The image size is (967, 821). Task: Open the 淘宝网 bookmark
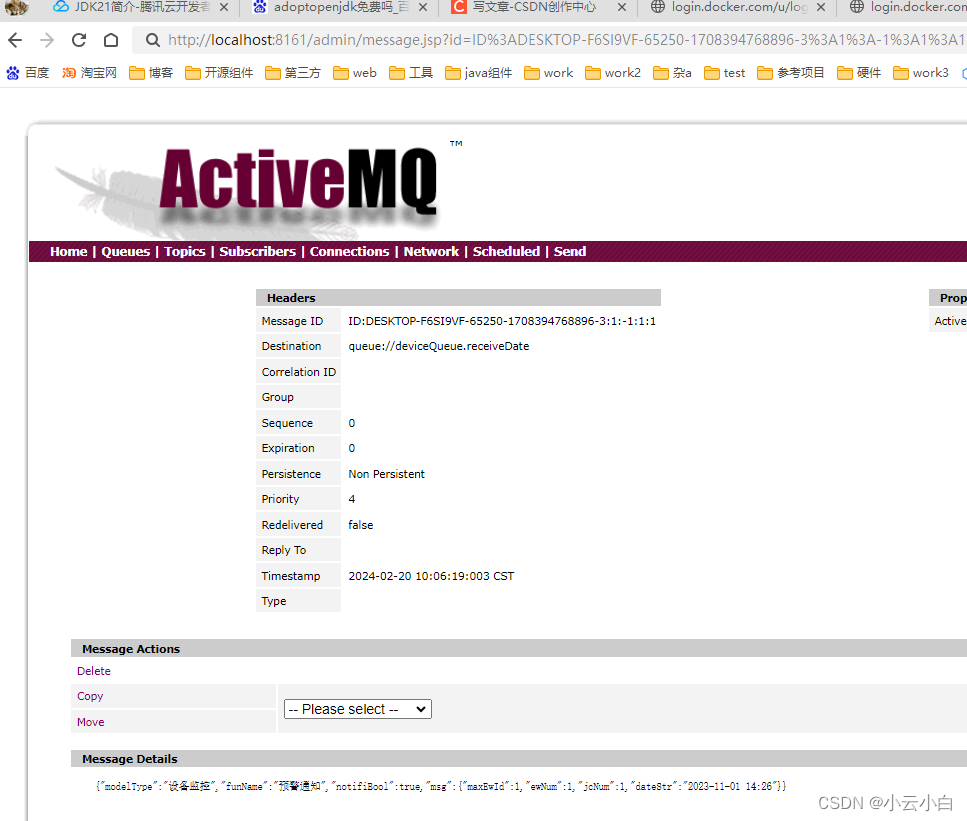[x=89, y=73]
